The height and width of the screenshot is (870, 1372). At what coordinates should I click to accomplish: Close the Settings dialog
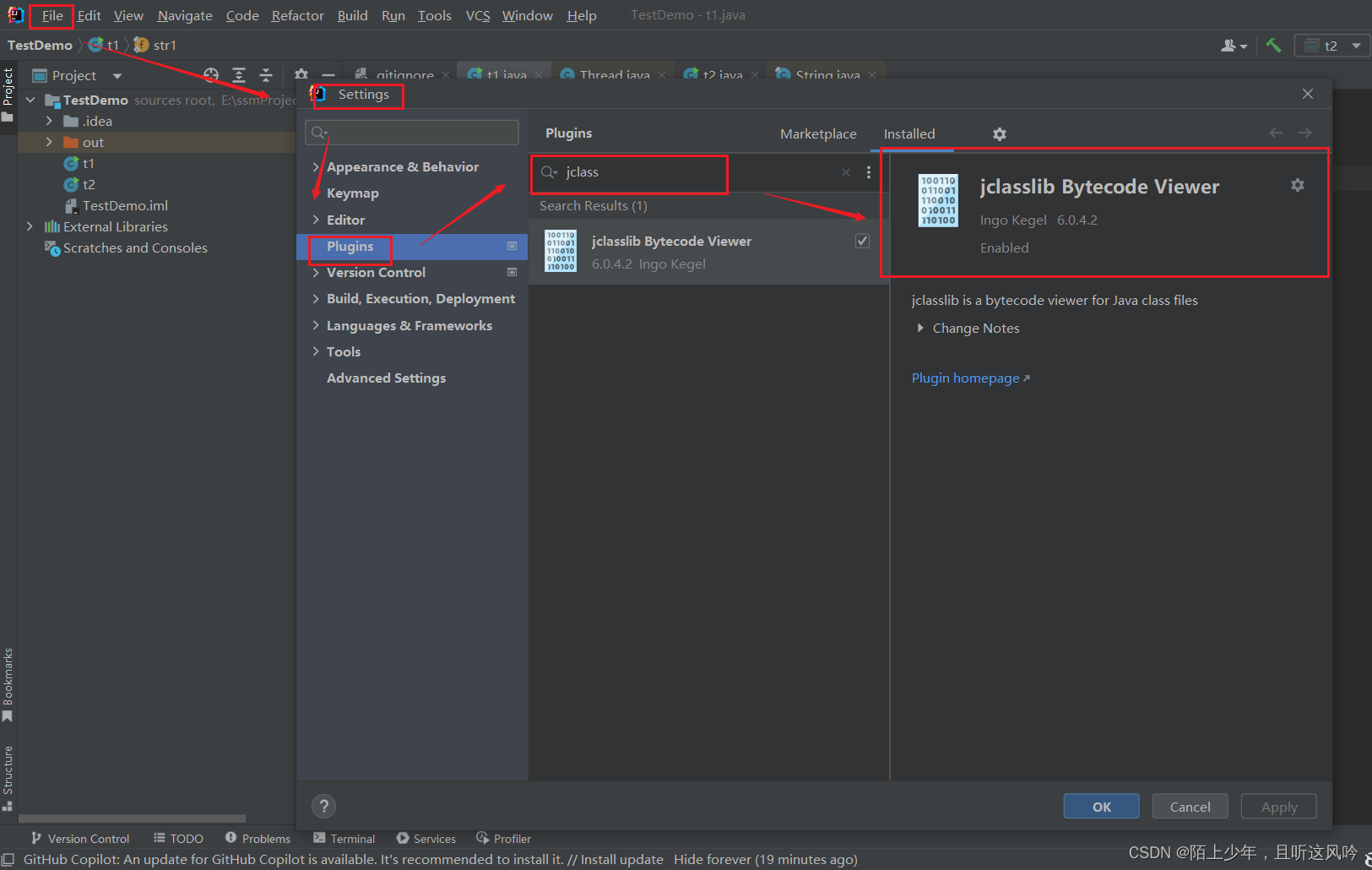(x=1308, y=94)
